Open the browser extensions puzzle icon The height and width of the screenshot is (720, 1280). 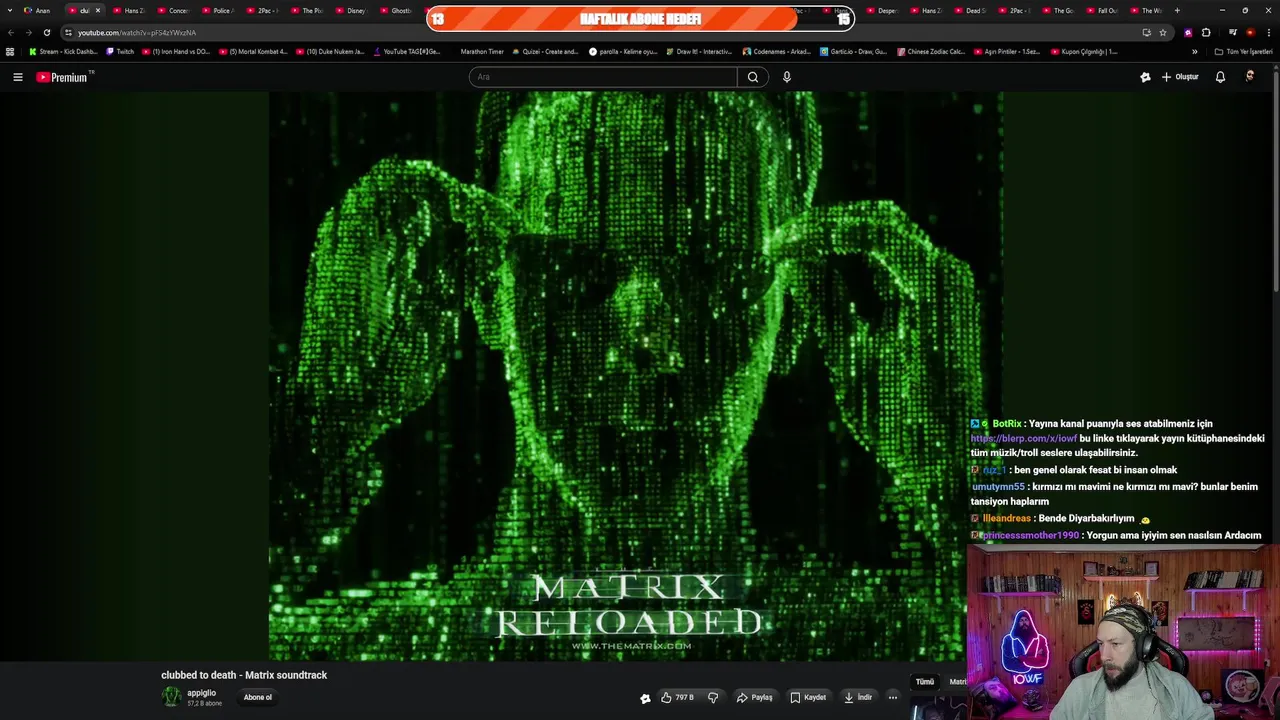(x=1206, y=32)
